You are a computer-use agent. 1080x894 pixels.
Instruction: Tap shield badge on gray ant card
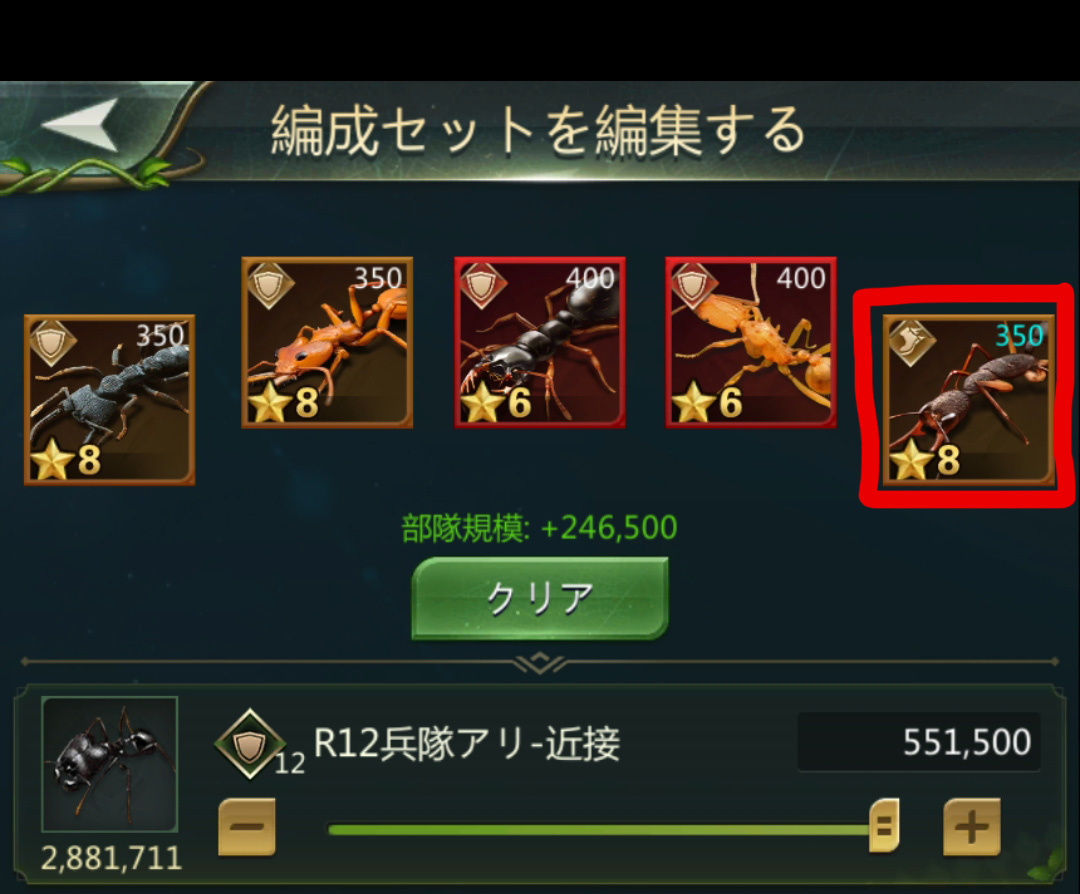pyautogui.click(x=52, y=342)
